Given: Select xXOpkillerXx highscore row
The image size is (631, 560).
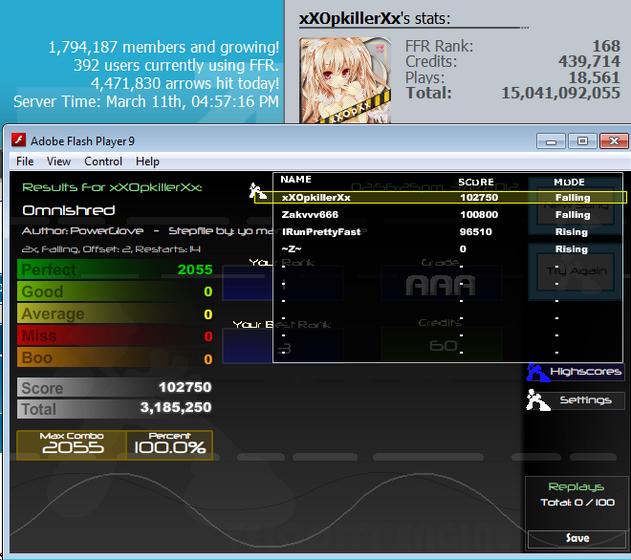Looking at the screenshot, I should 440,197.
